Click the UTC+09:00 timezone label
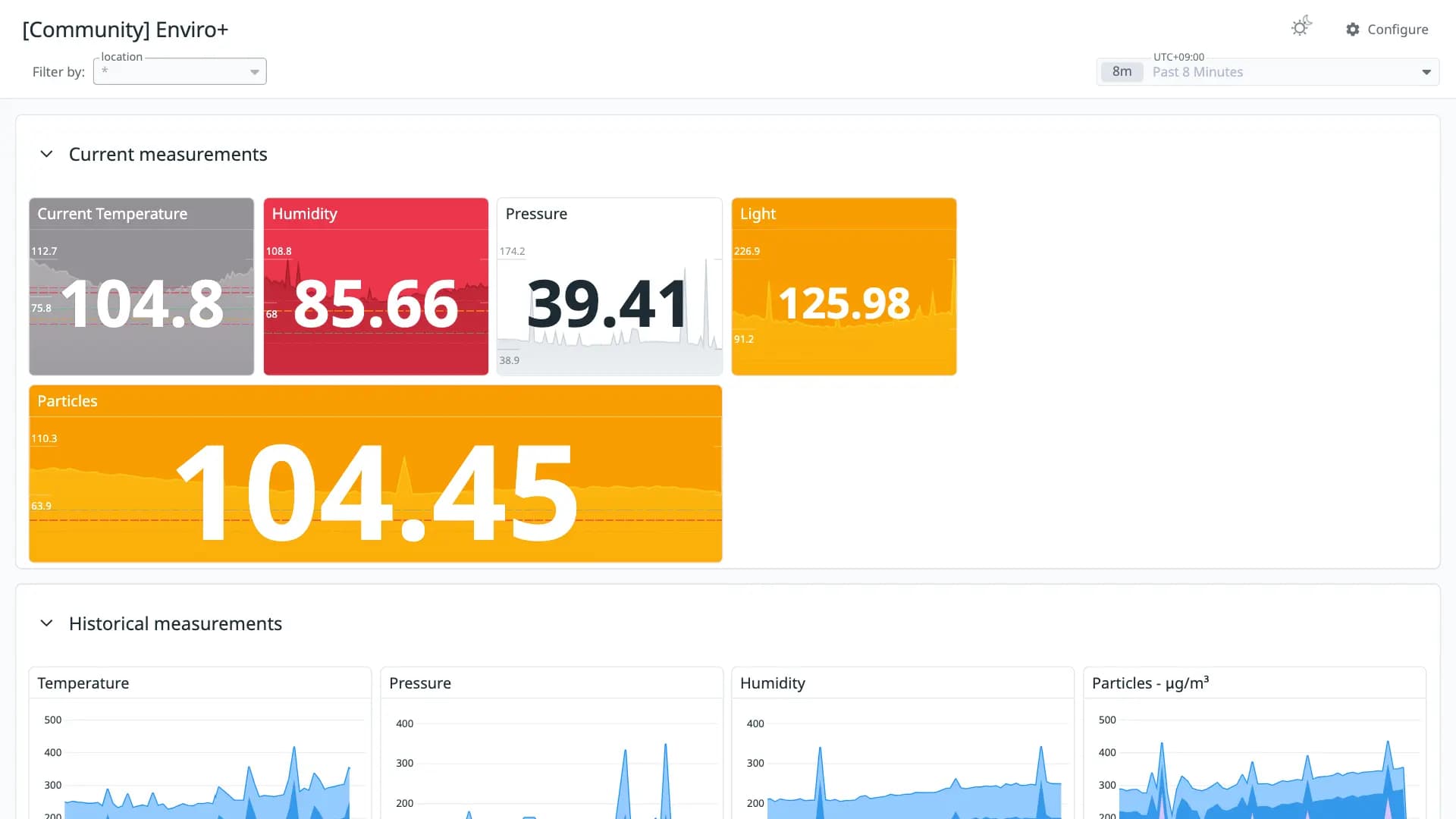The height and width of the screenshot is (819, 1456). coord(1178,57)
